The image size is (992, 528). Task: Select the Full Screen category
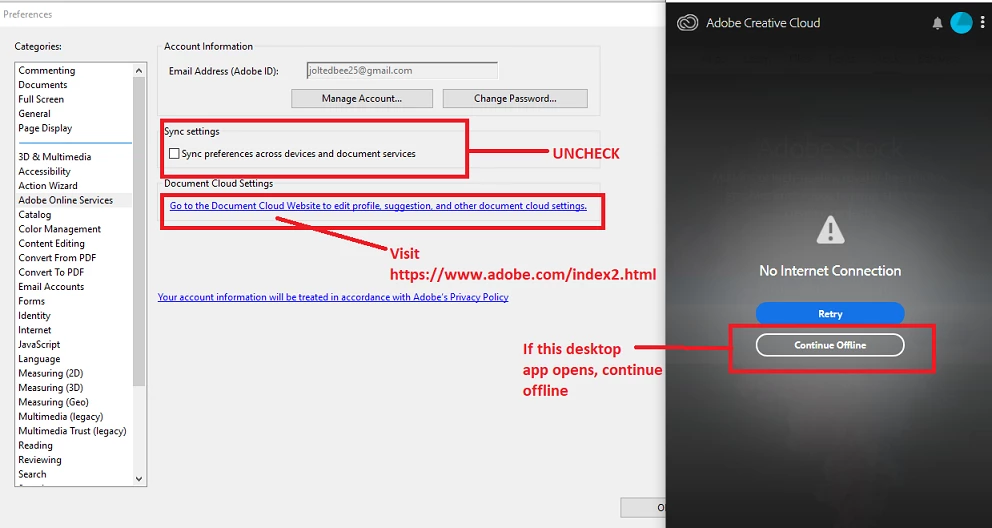coord(41,99)
